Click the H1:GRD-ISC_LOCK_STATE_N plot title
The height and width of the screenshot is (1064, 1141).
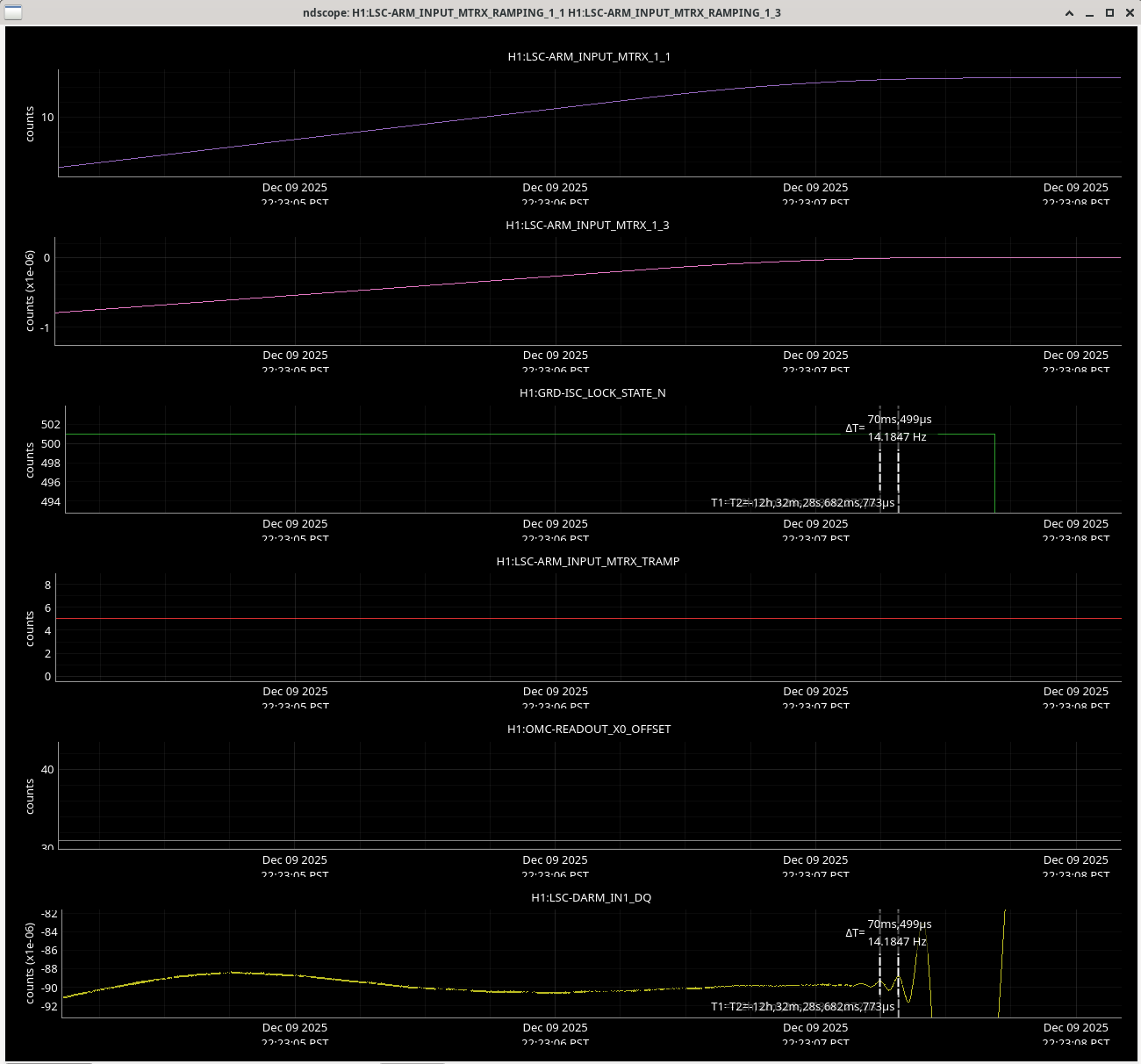592,392
